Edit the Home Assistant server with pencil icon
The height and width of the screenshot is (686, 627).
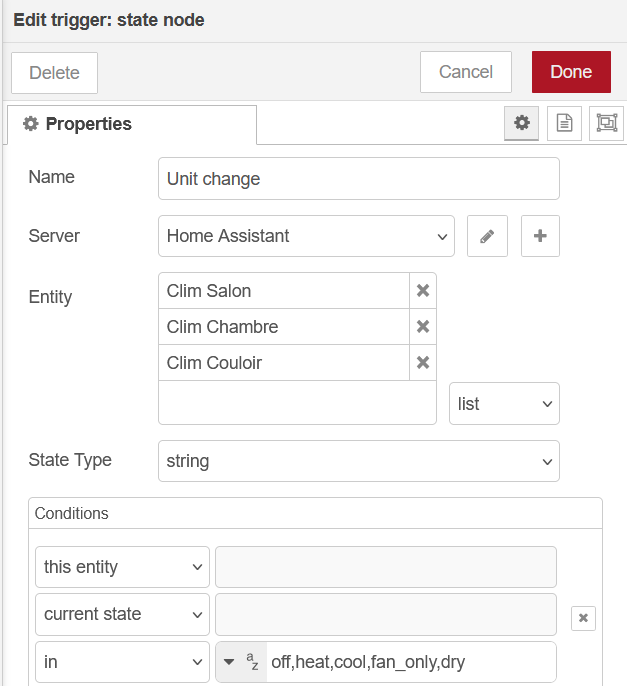(487, 236)
